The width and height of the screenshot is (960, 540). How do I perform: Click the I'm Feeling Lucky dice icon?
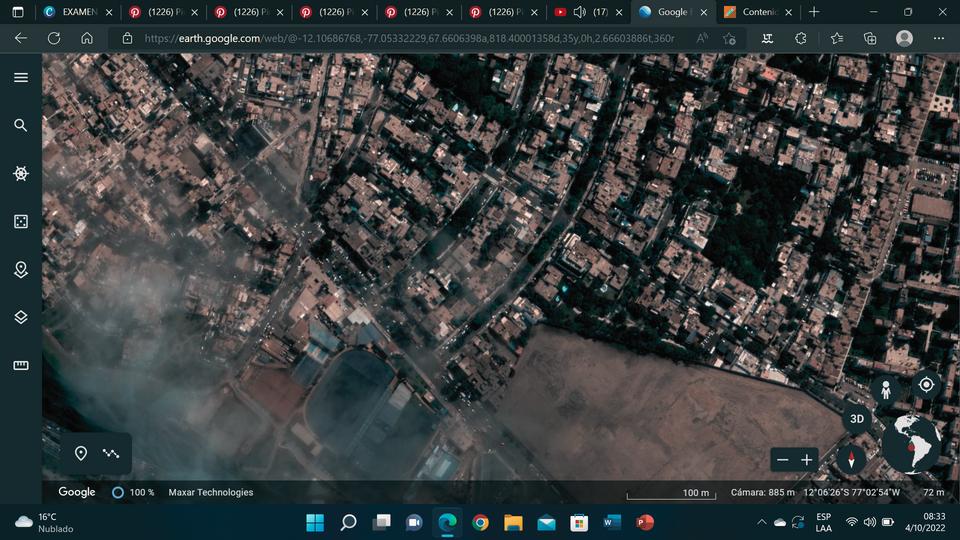[x=21, y=222]
